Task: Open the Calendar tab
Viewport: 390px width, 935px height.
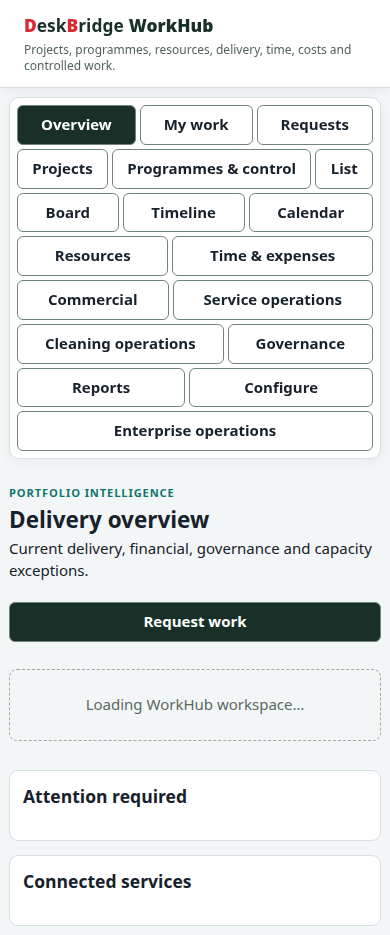Action: [x=311, y=213]
